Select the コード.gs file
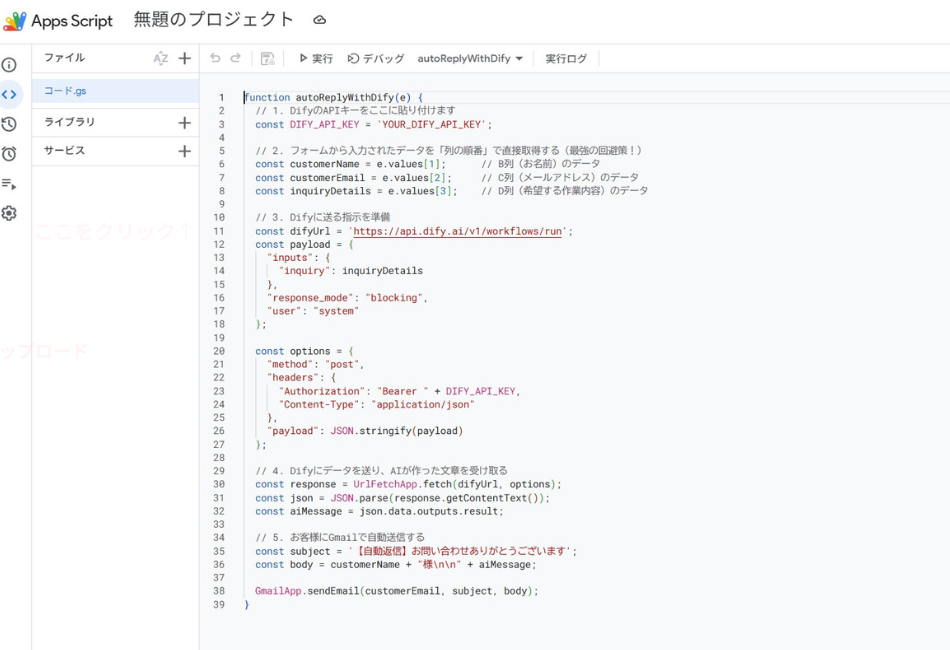This screenshot has width=950, height=650. pyautogui.click(x=66, y=91)
